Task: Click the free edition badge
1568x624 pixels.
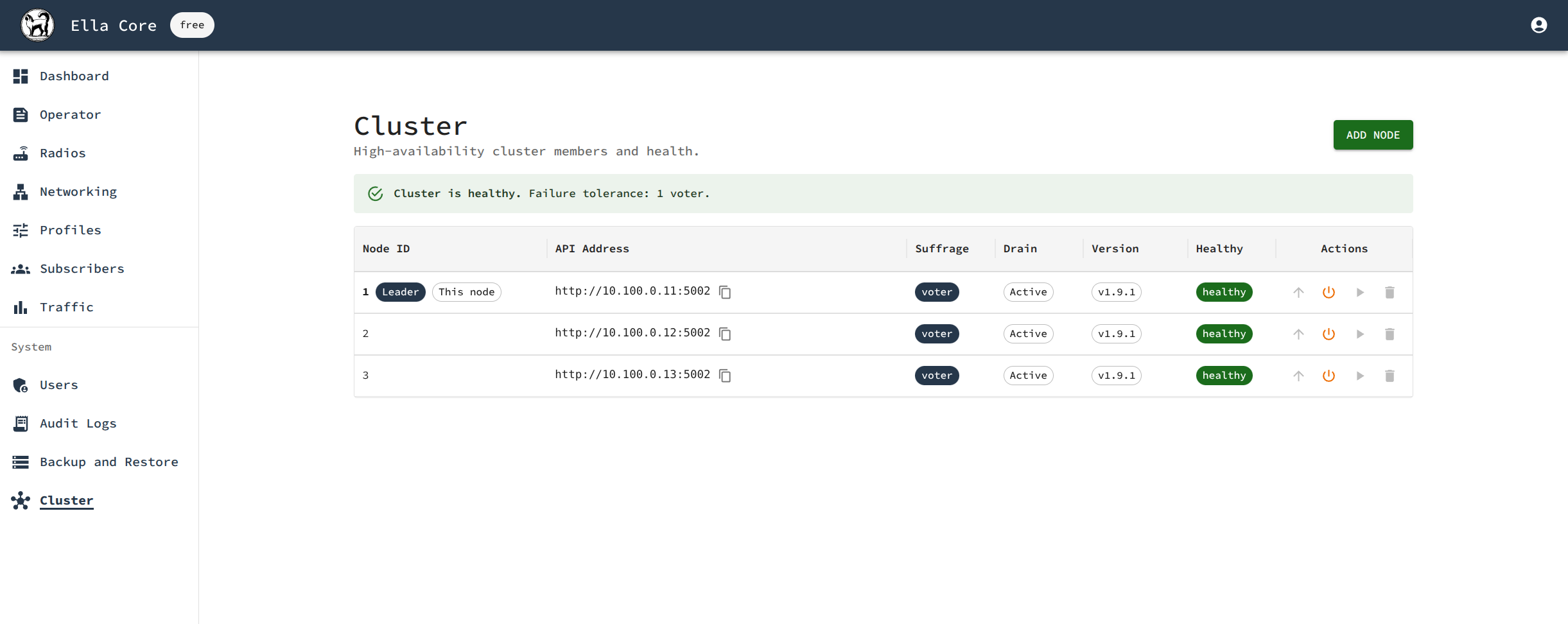Action: (x=192, y=25)
